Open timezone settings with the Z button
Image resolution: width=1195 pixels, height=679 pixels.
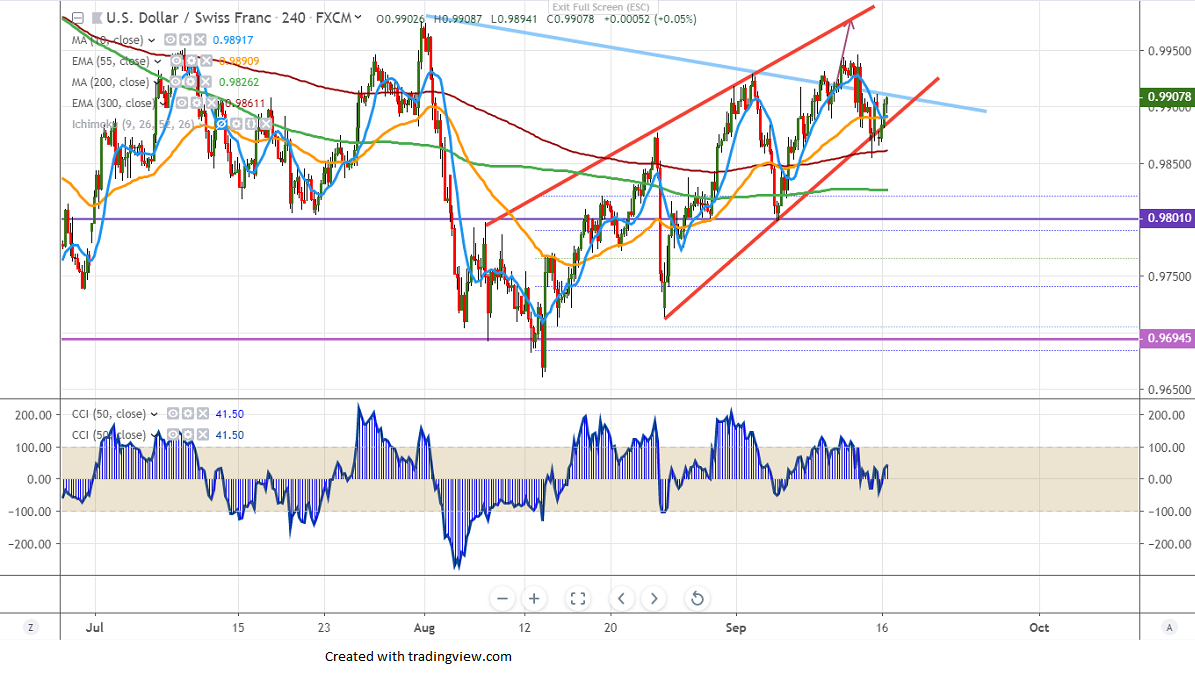click(x=30, y=628)
